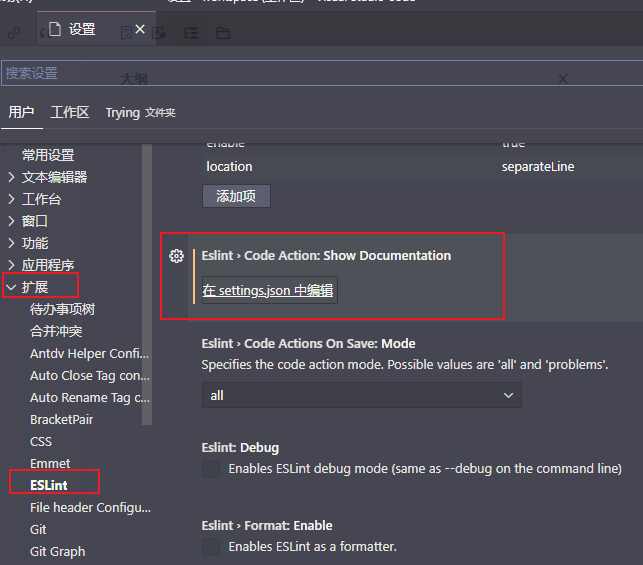Screen dimensions: 643x565
Task: Open Git Graph extension settings
Action: 58,552
